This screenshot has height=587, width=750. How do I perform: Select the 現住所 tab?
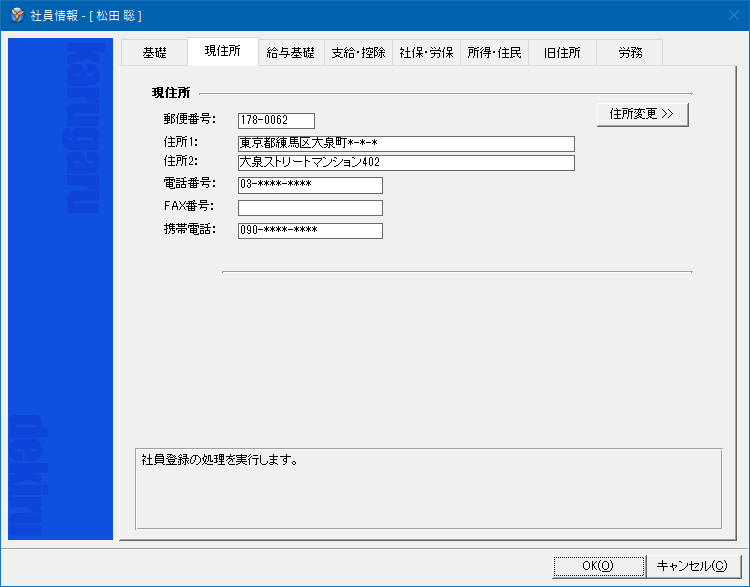click(x=222, y=51)
